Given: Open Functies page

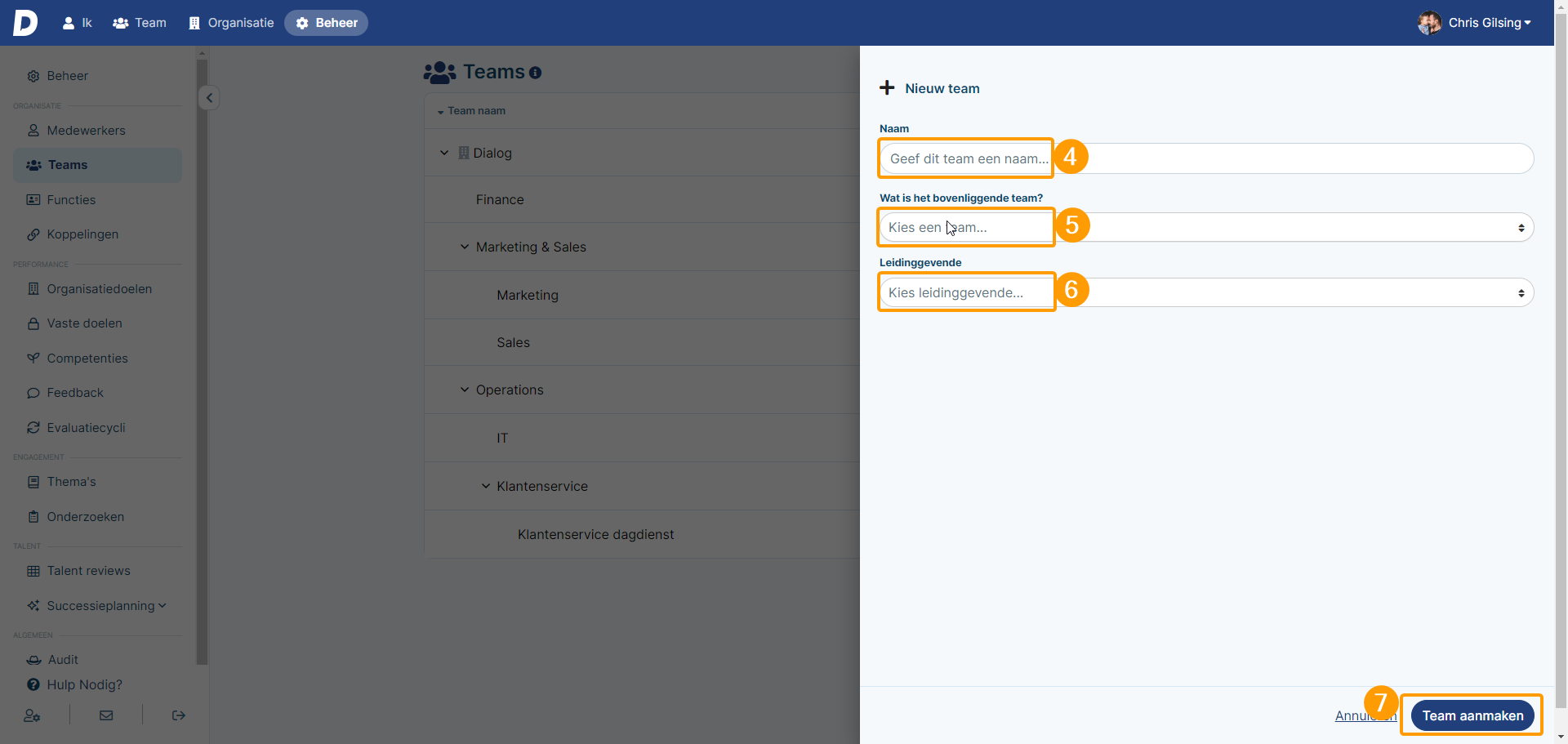Looking at the screenshot, I should [71, 200].
